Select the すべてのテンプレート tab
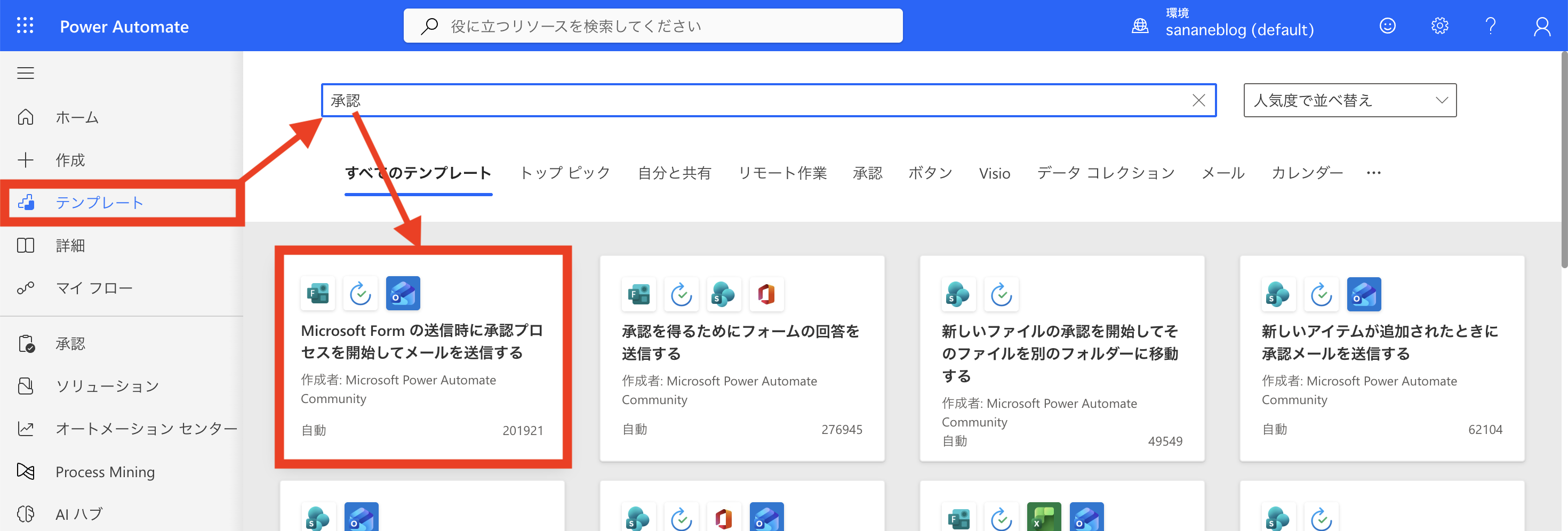1568x531 pixels. coord(418,173)
